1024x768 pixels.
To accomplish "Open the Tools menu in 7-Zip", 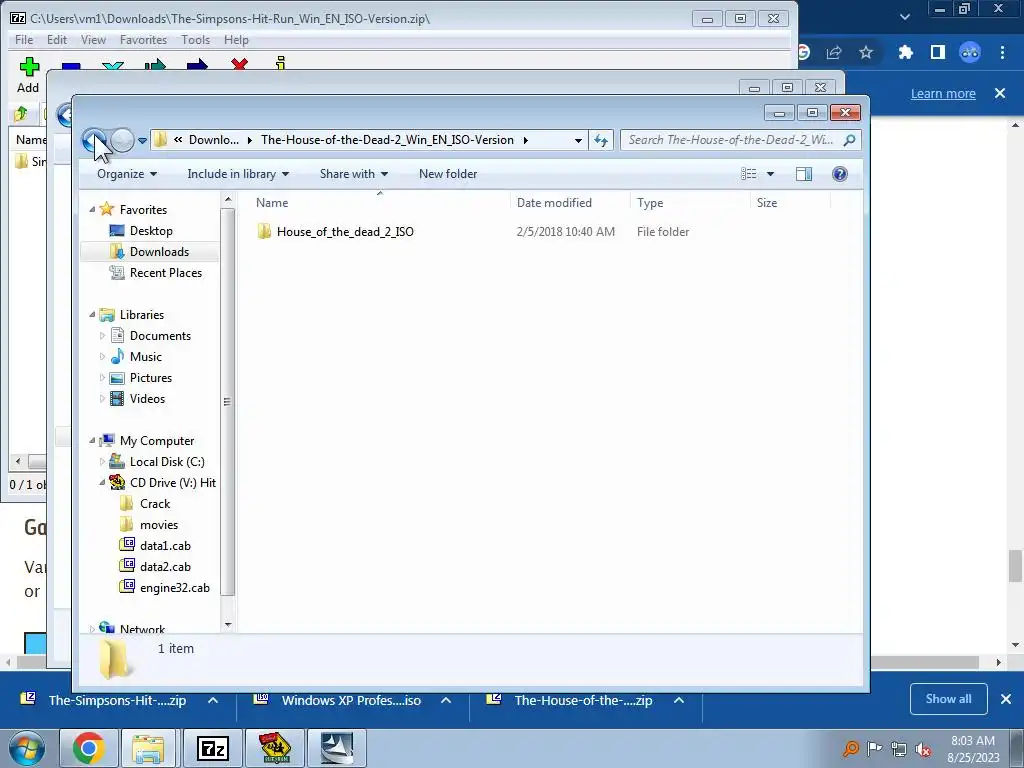I will tap(195, 40).
